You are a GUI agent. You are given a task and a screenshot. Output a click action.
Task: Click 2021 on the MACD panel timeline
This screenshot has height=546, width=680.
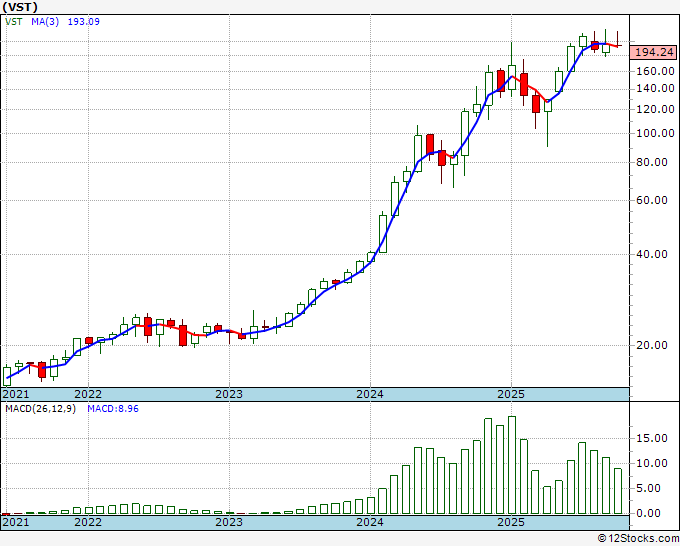[x=16, y=522]
